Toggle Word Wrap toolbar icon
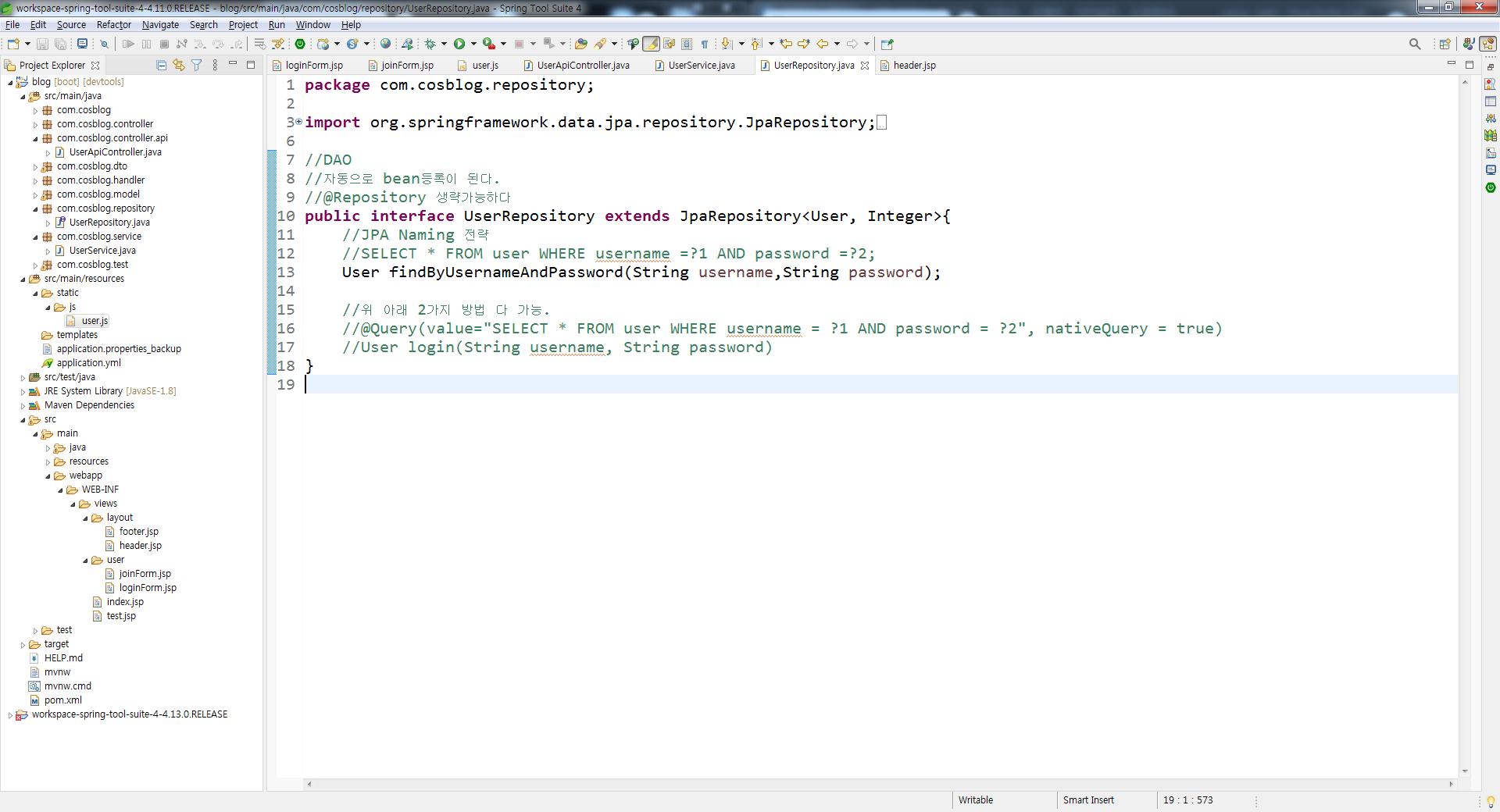 click(x=669, y=44)
